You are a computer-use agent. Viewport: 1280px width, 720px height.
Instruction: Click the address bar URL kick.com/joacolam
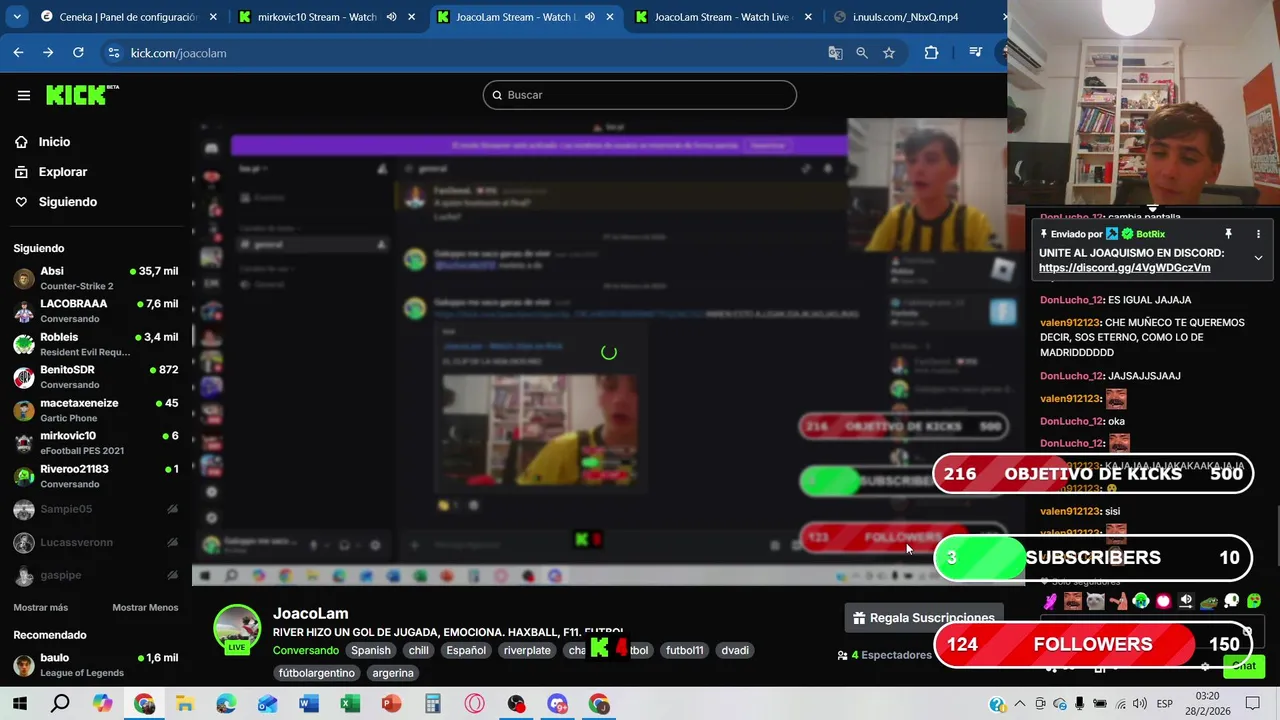click(x=178, y=53)
